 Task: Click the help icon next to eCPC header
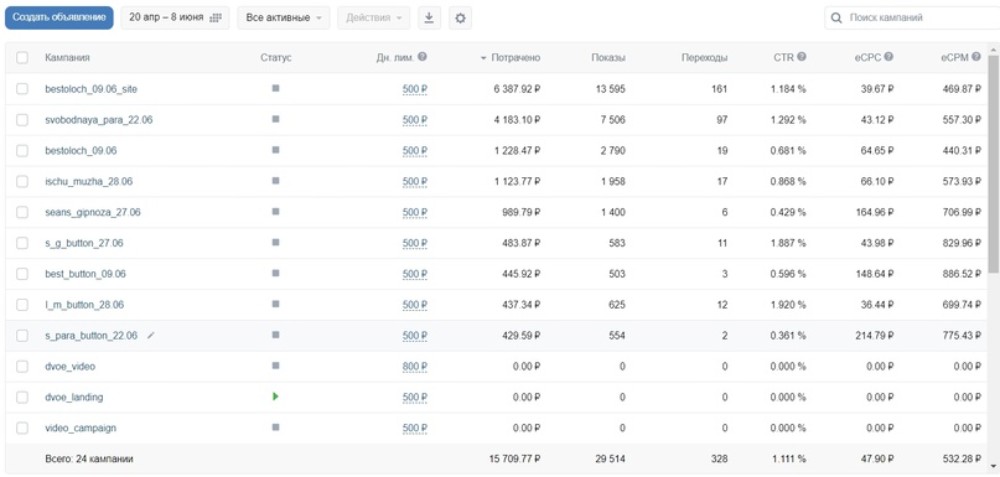(x=889, y=58)
